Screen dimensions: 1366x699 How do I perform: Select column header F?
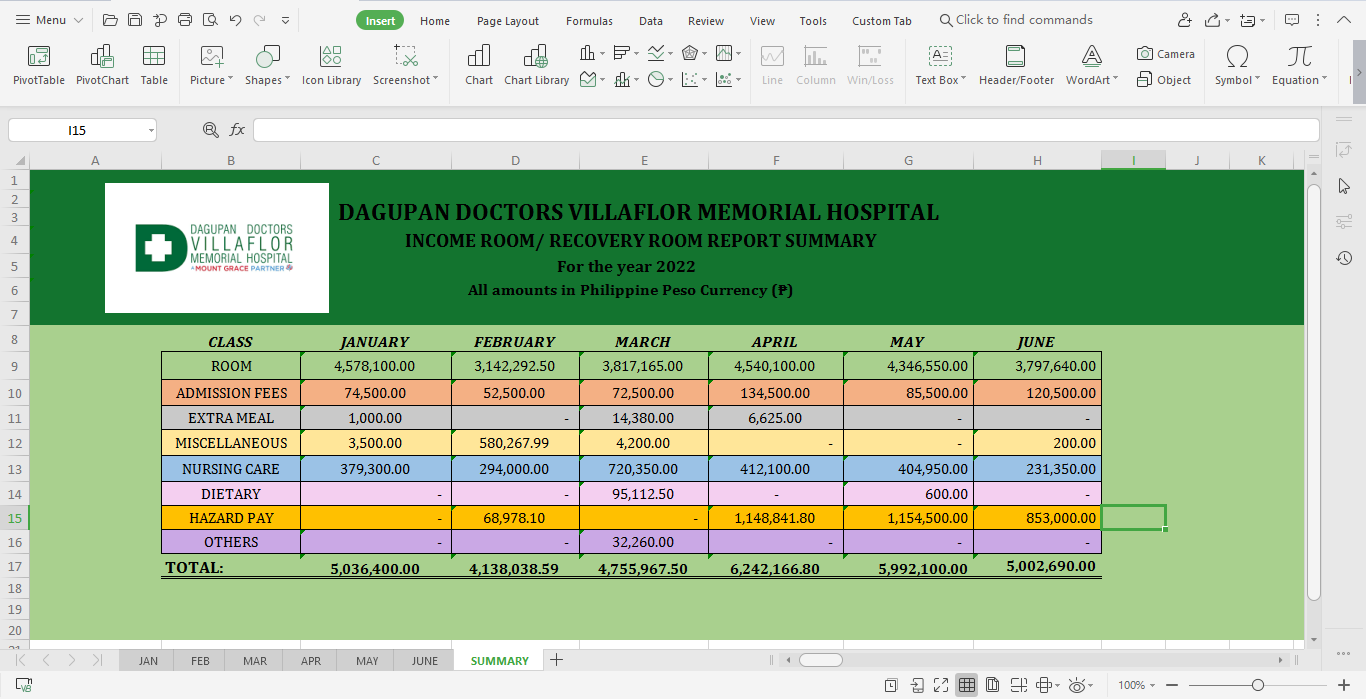(776, 160)
